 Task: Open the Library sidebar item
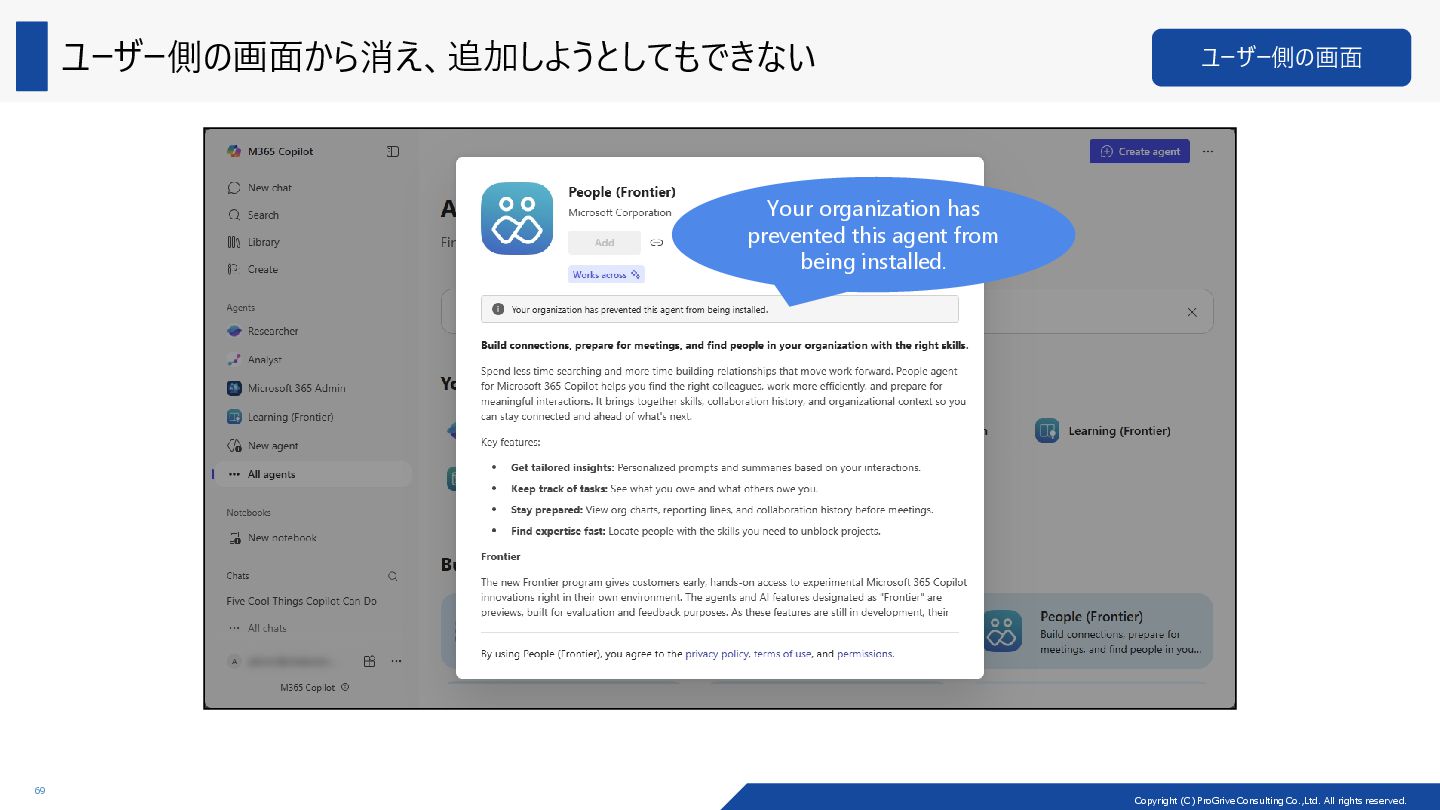pos(254,242)
